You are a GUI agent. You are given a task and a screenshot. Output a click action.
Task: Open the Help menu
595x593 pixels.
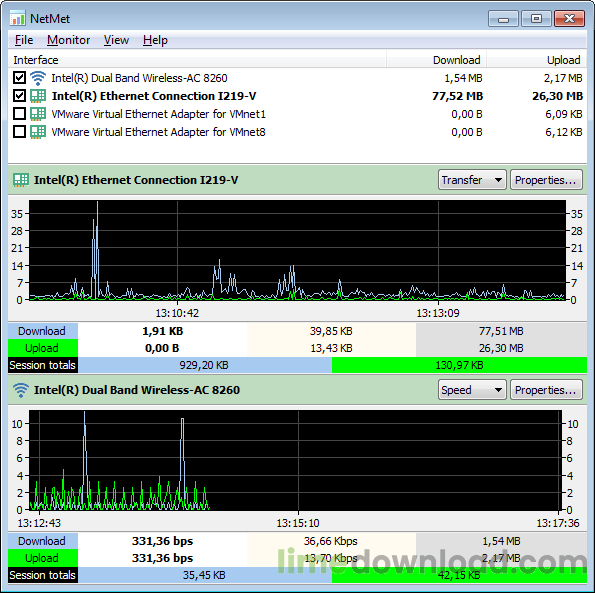point(155,40)
